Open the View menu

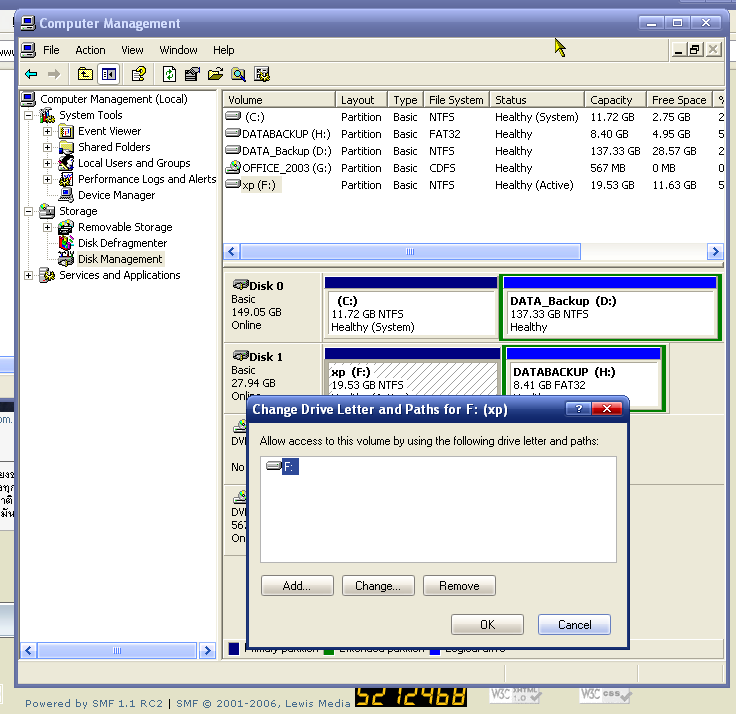(x=132, y=50)
